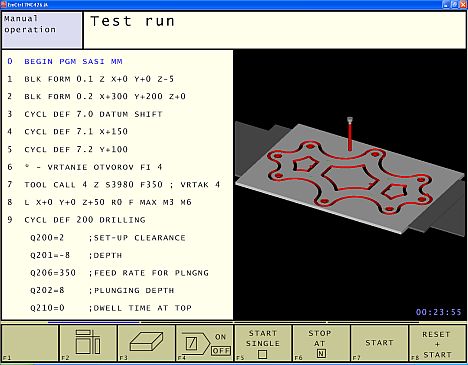Select the STOP AT N soft key

(321, 343)
